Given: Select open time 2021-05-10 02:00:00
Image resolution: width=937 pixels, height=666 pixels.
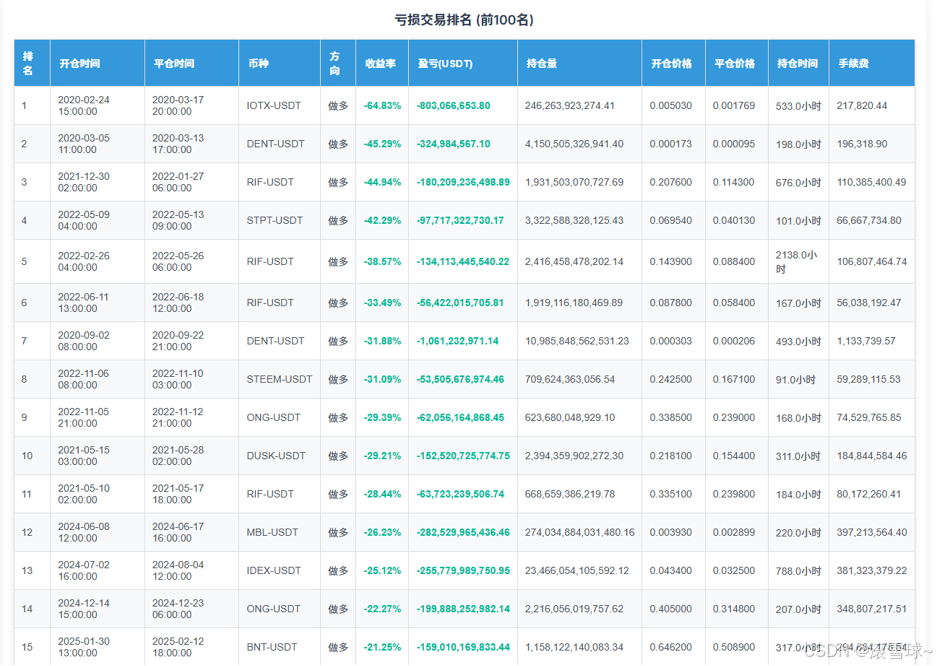Looking at the screenshot, I should [x=84, y=494].
